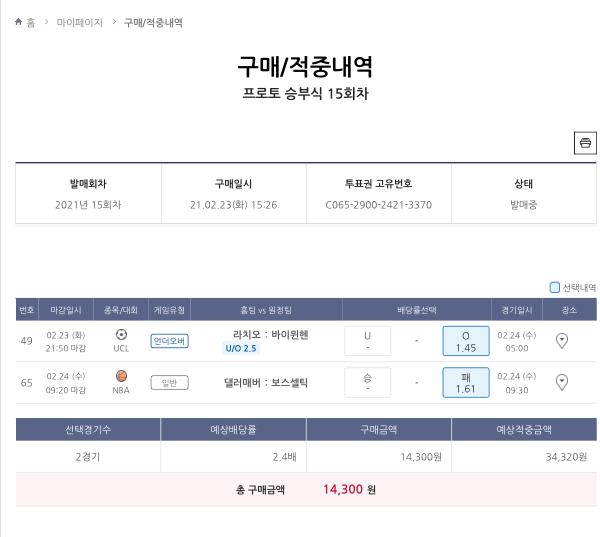Click the 라치오 : 바이뮌헨 match name

(270, 334)
